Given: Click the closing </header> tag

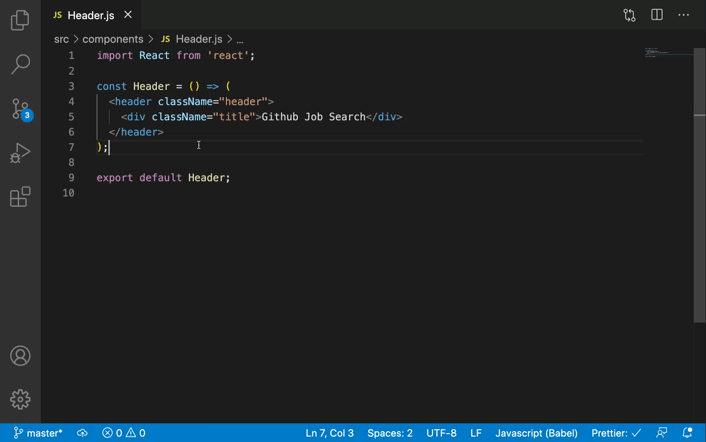Looking at the screenshot, I should click(136, 132).
